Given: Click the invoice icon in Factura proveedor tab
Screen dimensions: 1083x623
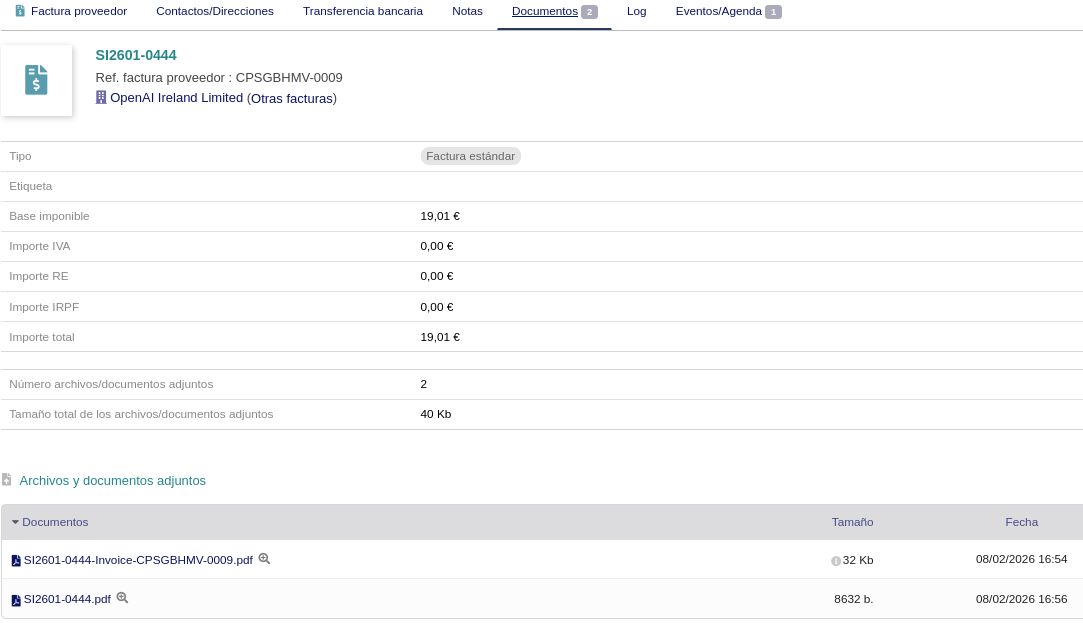Looking at the screenshot, I should click(20, 11).
